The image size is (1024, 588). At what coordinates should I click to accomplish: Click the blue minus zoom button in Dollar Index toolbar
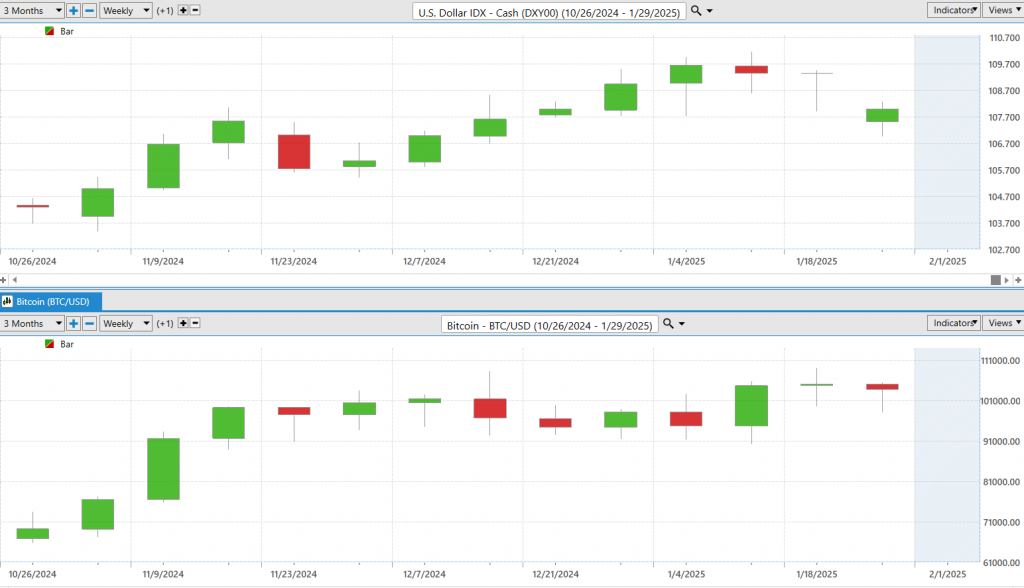(89, 10)
